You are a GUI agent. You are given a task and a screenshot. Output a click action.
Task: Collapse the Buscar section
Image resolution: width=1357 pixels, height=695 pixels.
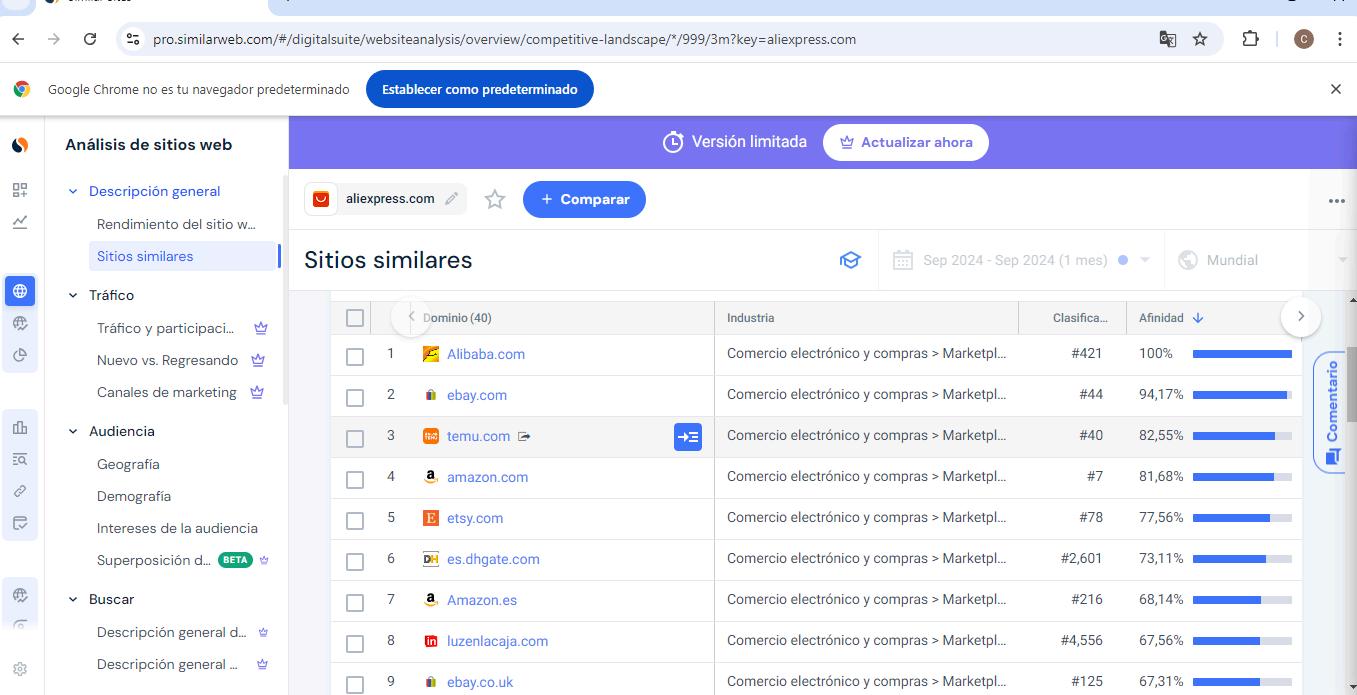(73, 599)
